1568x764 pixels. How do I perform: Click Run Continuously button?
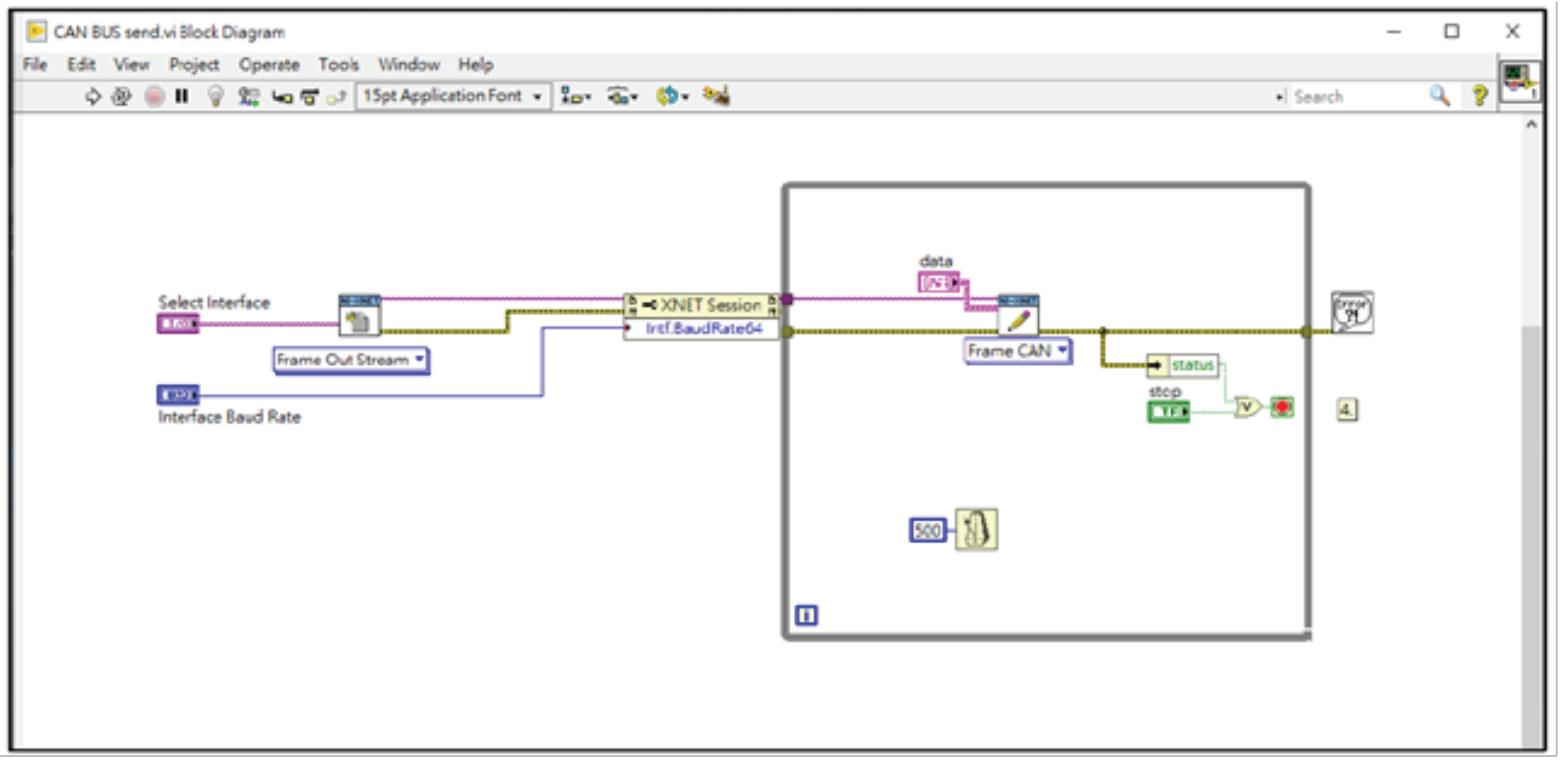pos(122,96)
